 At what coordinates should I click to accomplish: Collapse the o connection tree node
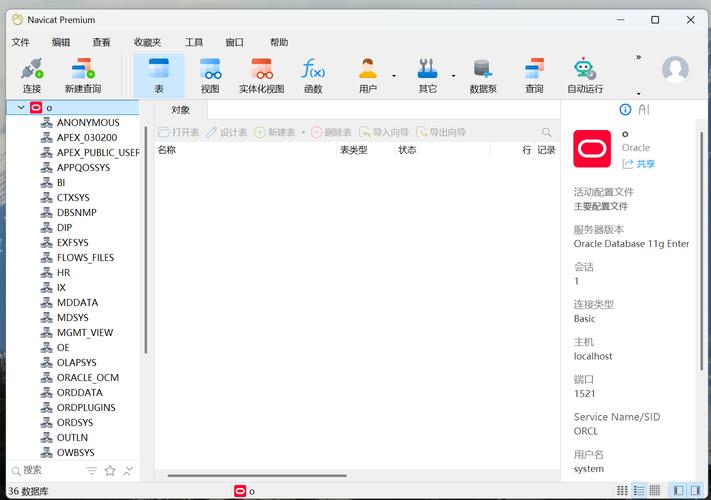pos(21,107)
